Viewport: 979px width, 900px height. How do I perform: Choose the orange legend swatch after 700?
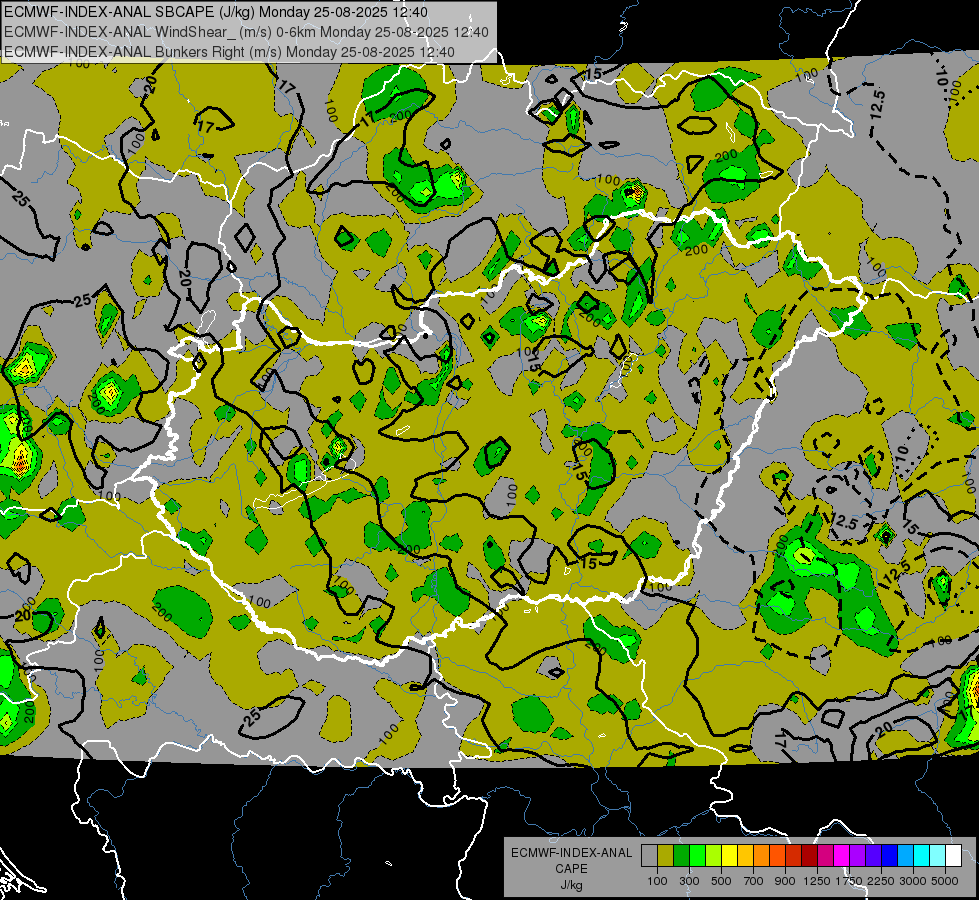point(762,855)
